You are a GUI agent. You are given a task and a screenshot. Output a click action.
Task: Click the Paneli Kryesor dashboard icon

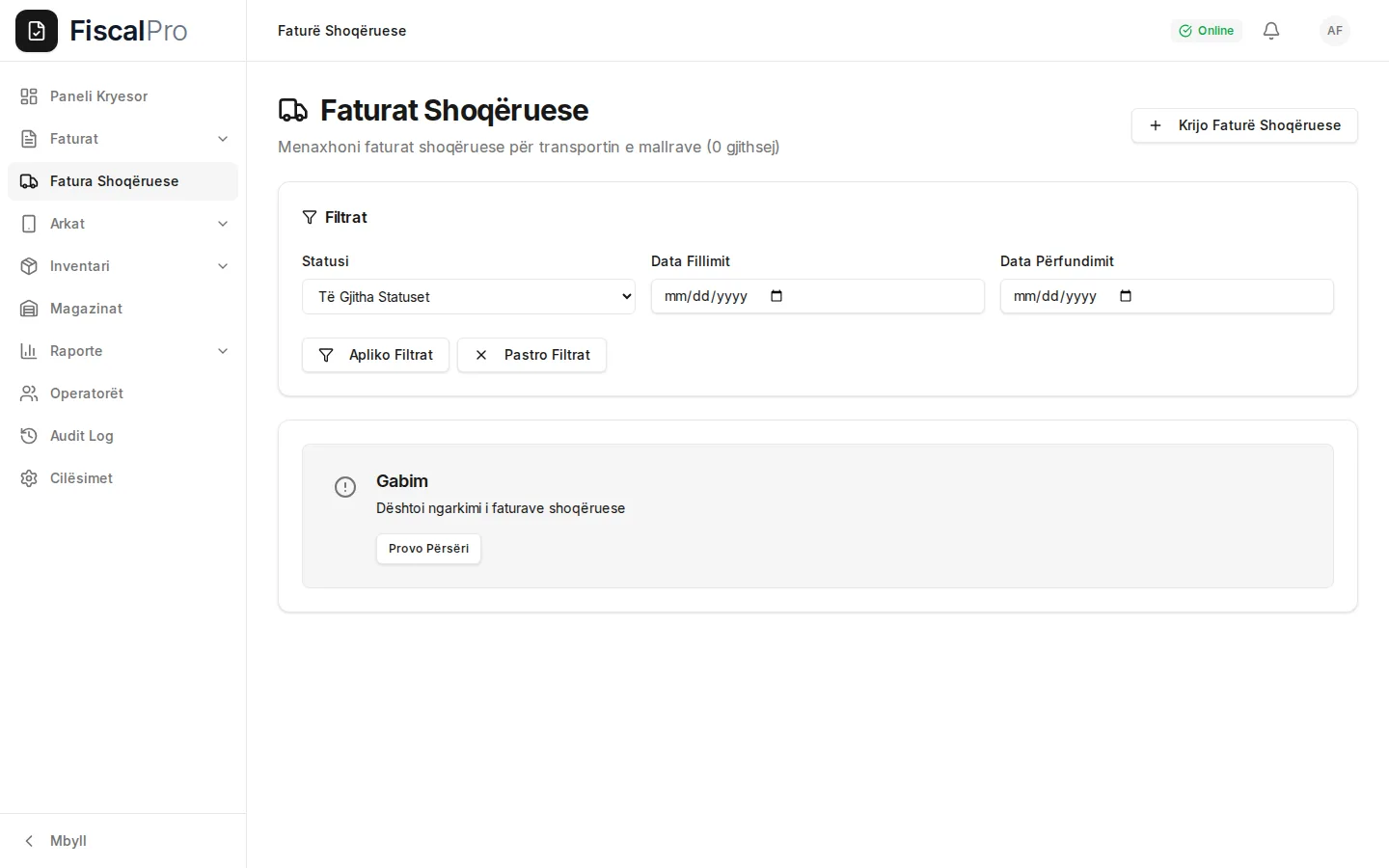(x=29, y=96)
